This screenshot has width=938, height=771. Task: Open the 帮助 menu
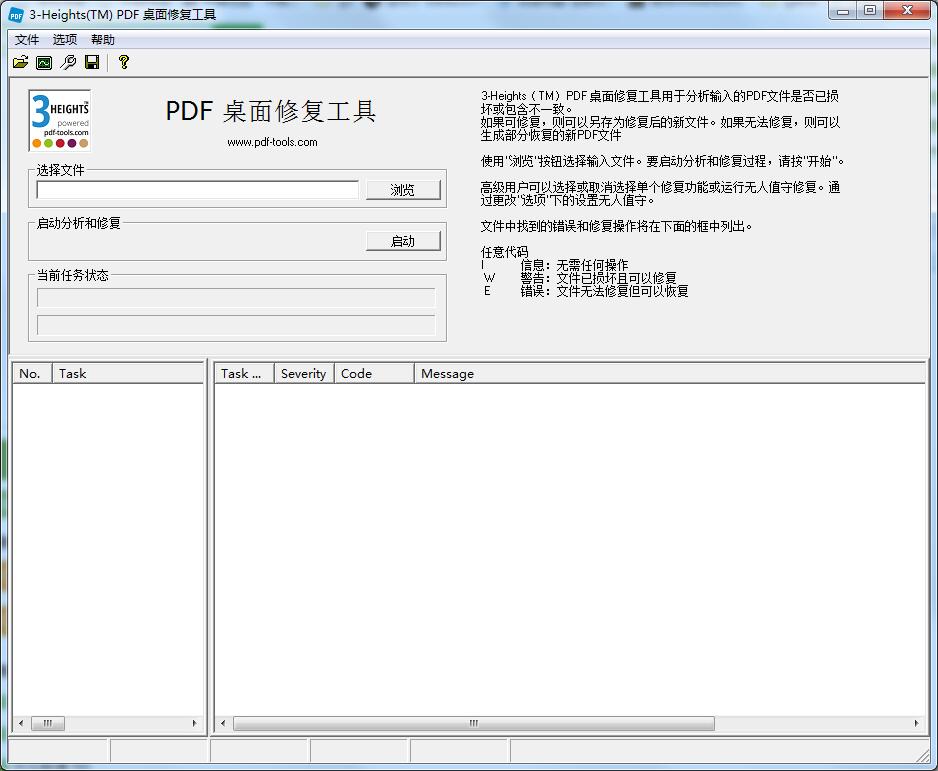[103, 39]
